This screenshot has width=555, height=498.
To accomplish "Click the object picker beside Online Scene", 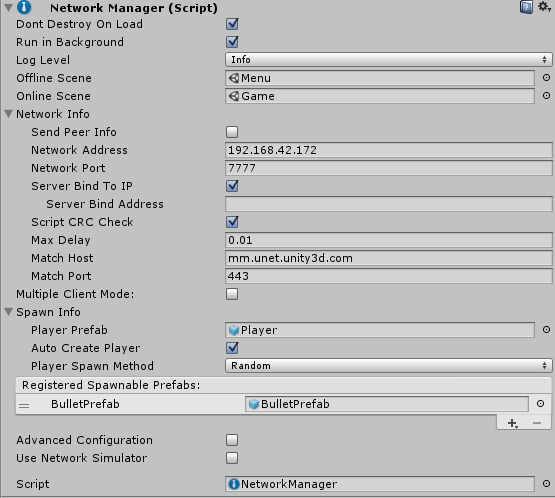I will [x=546, y=96].
